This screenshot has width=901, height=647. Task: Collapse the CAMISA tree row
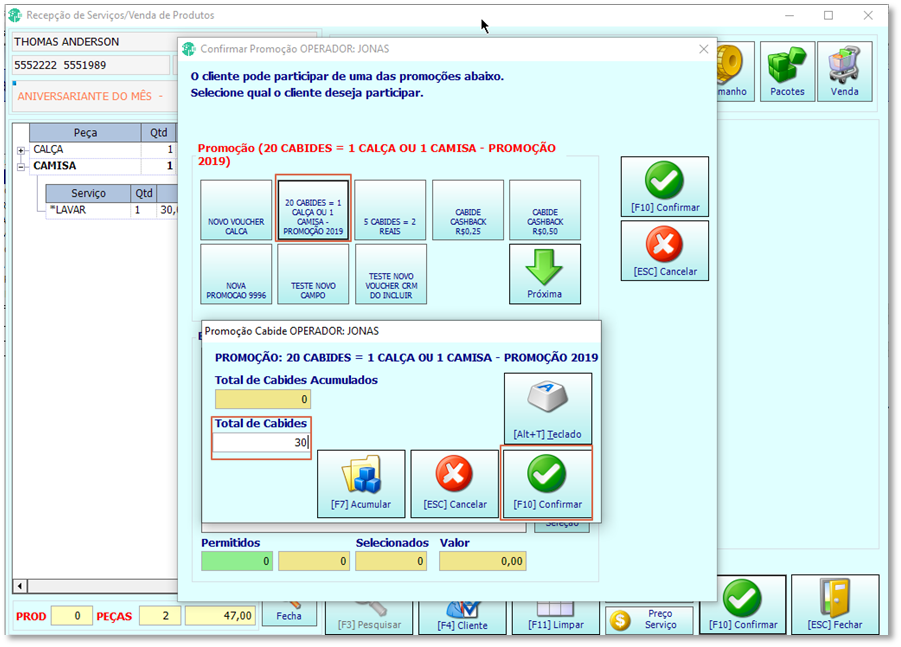pos(21,167)
